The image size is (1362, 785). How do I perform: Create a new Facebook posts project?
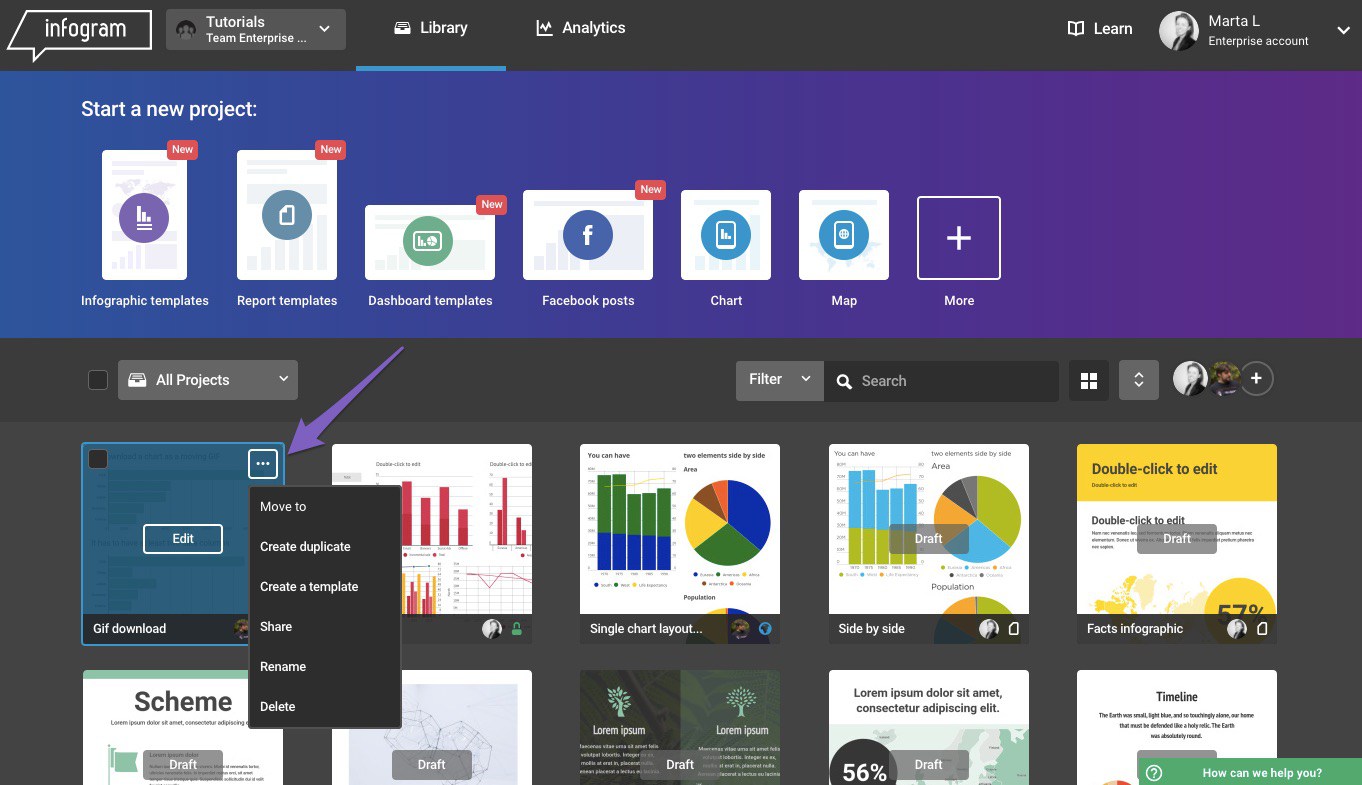tap(587, 235)
